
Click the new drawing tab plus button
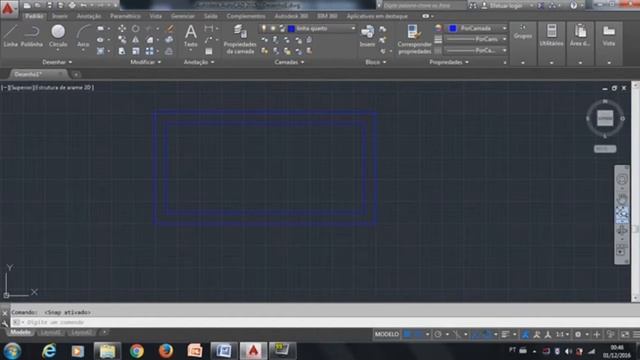point(76,75)
